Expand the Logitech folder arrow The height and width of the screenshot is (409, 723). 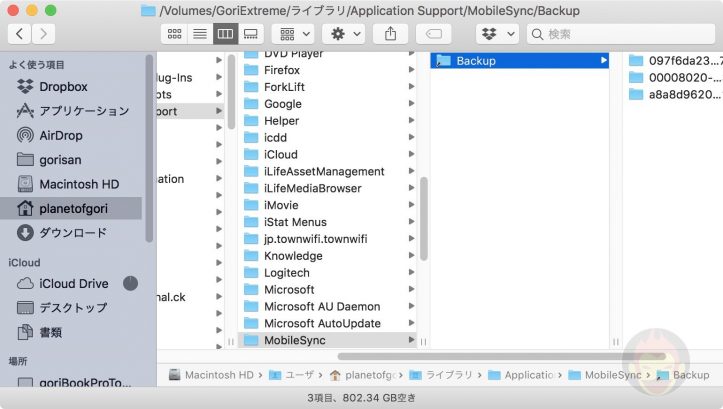(411, 272)
